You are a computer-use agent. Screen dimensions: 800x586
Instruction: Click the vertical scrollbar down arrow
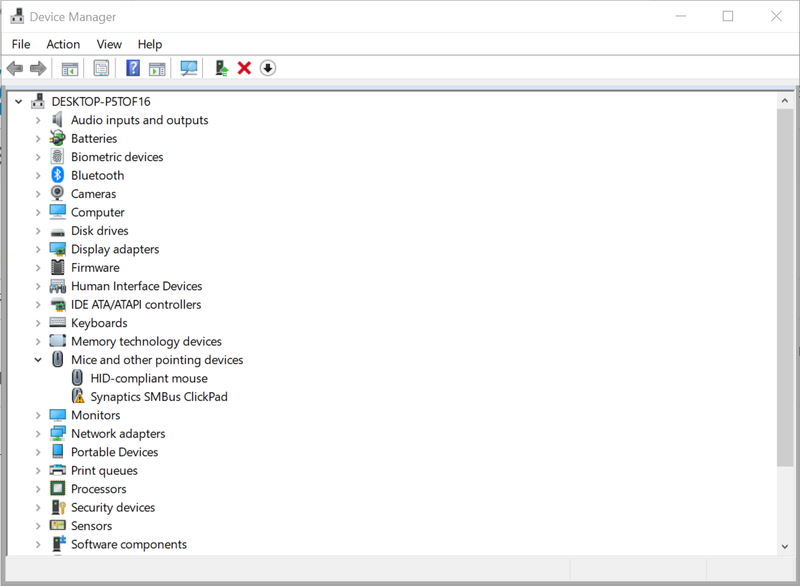[x=786, y=546]
